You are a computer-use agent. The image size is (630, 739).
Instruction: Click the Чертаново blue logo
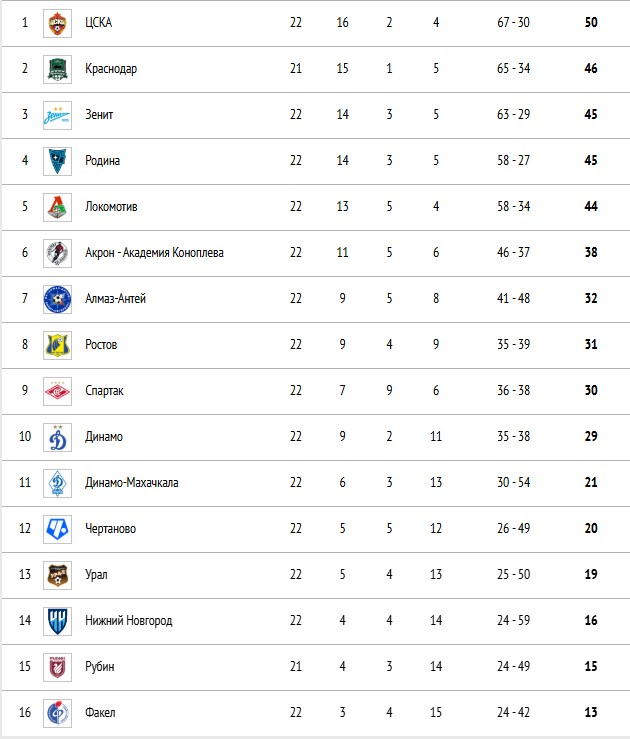57,529
